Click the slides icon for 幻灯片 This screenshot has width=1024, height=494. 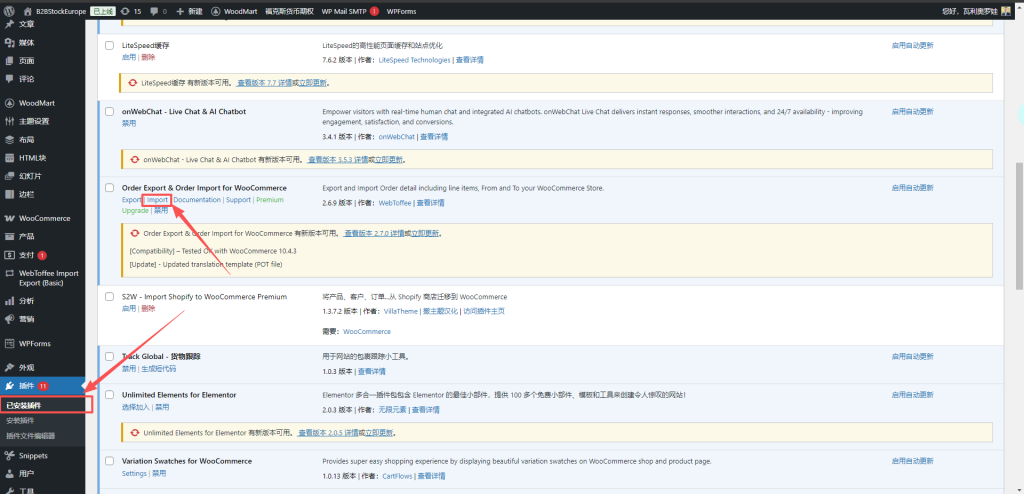pyautogui.click(x=9, y=176)
